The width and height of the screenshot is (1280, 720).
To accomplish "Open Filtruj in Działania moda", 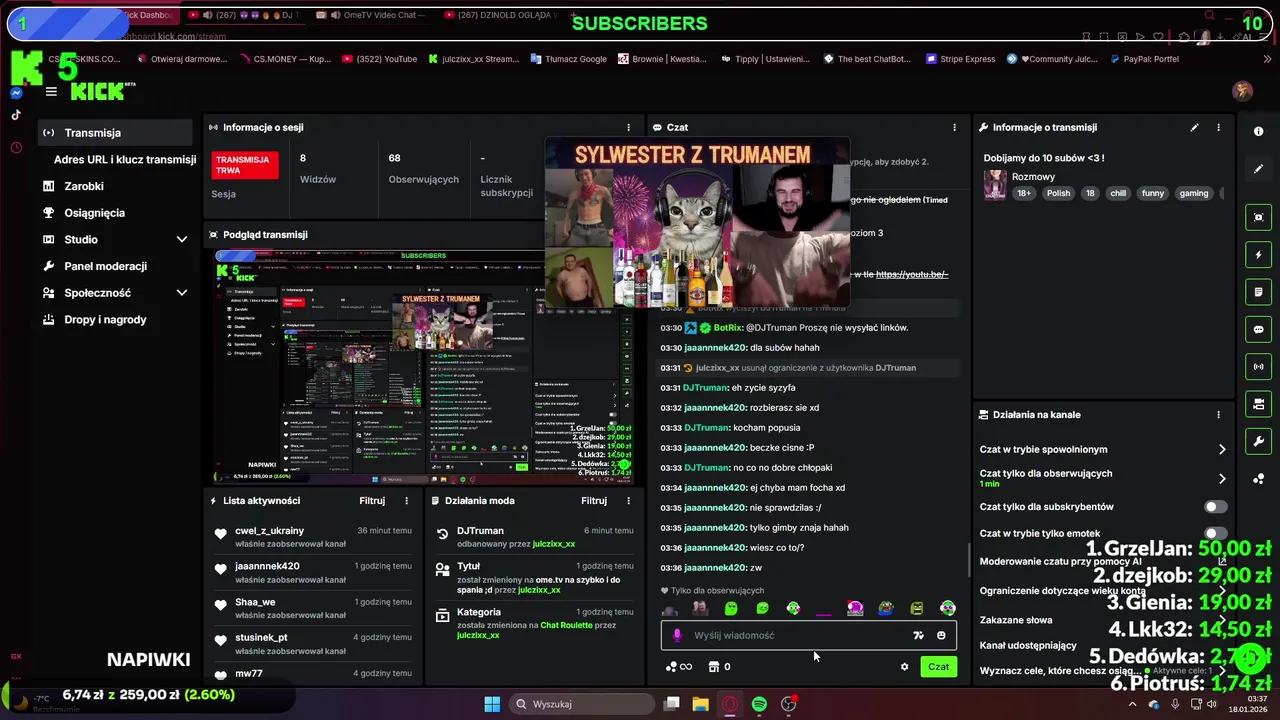I will click(594, 500).
